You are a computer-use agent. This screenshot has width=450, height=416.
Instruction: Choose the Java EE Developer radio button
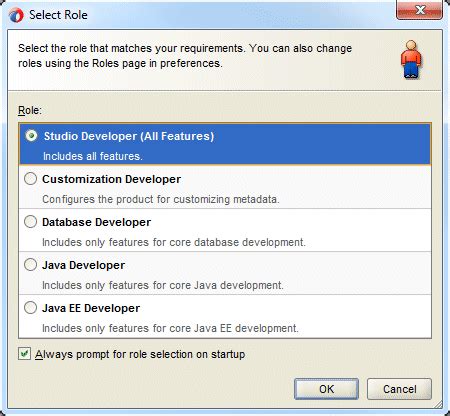pyautogui.click(x=30, y=308)
